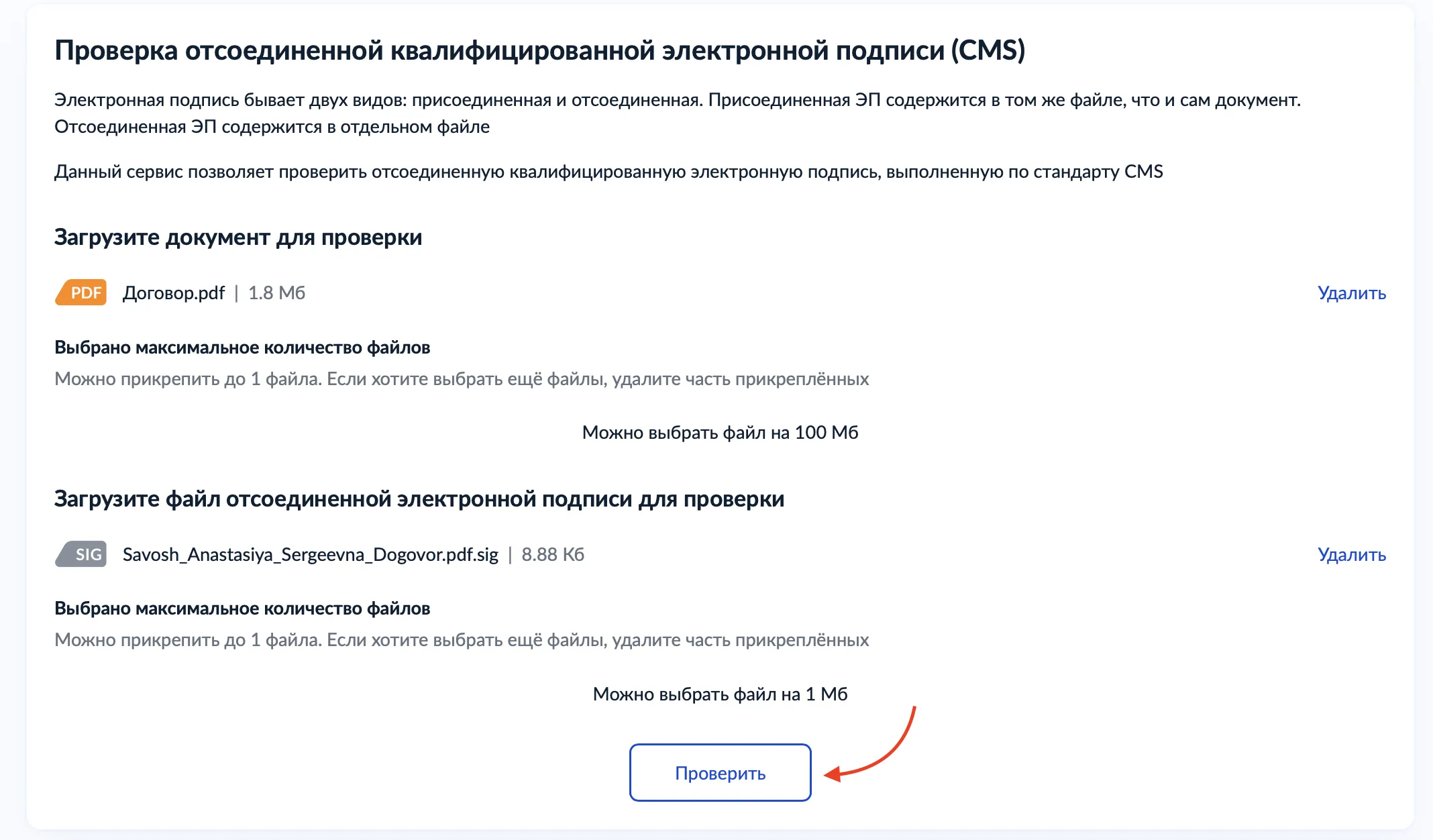
Task: Click the heading Загрузите документ для проверки
Action: tap(238, 238)
